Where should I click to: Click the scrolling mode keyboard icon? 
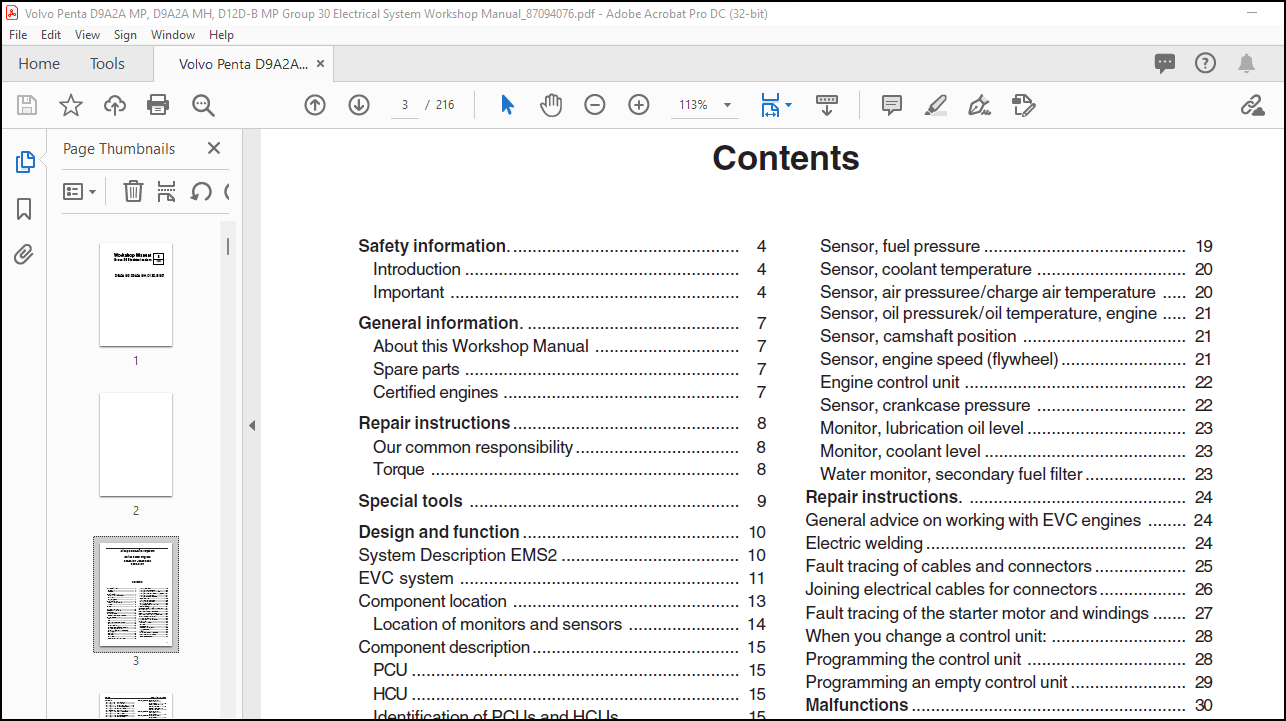click(x=827, y=105)
